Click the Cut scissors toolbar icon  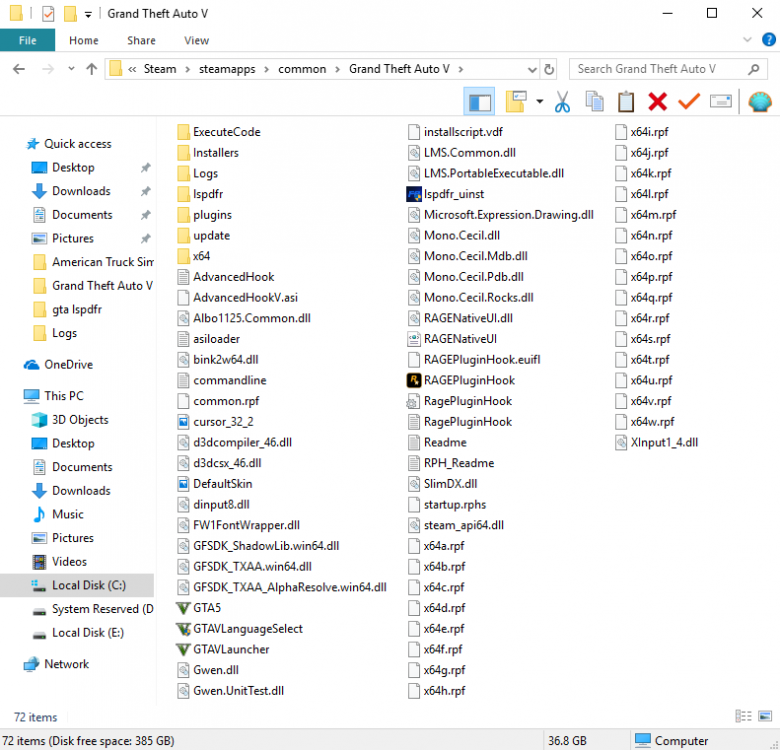point(562,102)
